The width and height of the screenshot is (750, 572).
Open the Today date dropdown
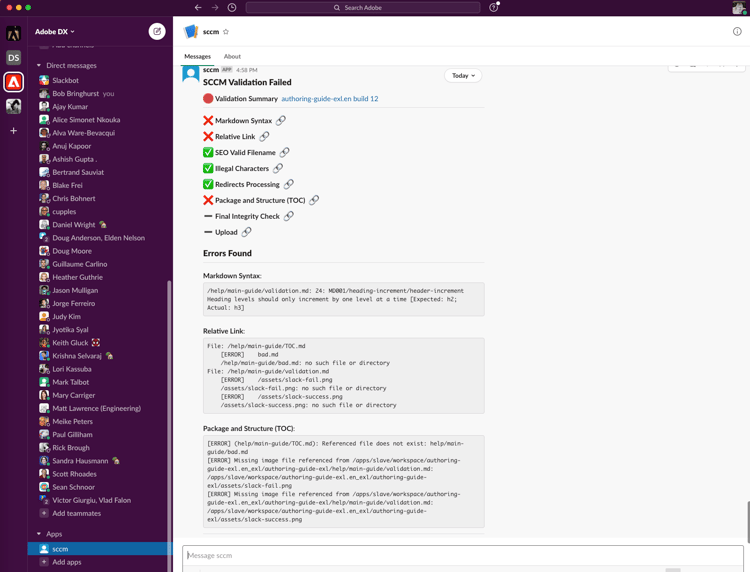pos(463,76)
